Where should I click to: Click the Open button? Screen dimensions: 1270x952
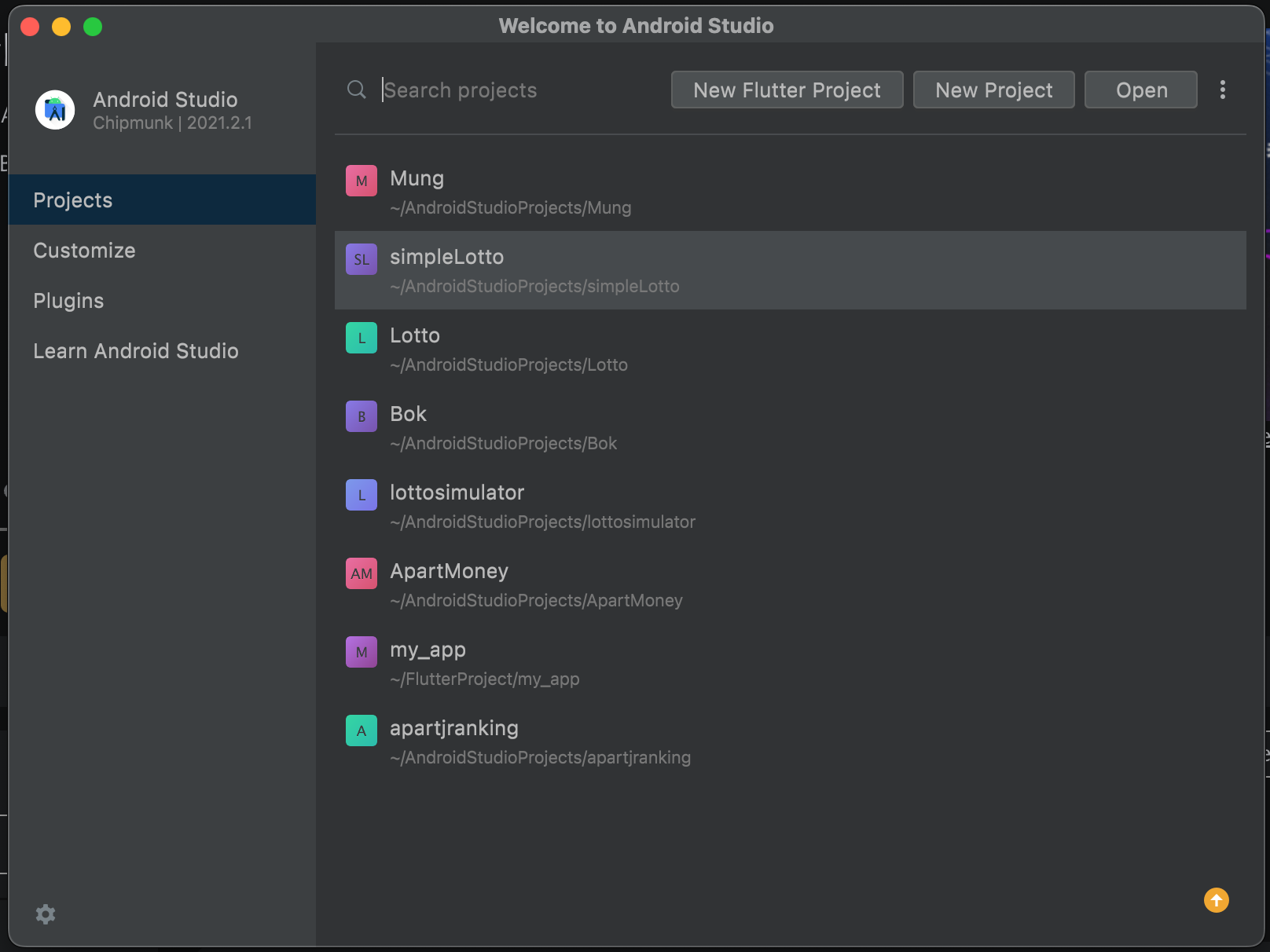click(x=1141, y=90)
